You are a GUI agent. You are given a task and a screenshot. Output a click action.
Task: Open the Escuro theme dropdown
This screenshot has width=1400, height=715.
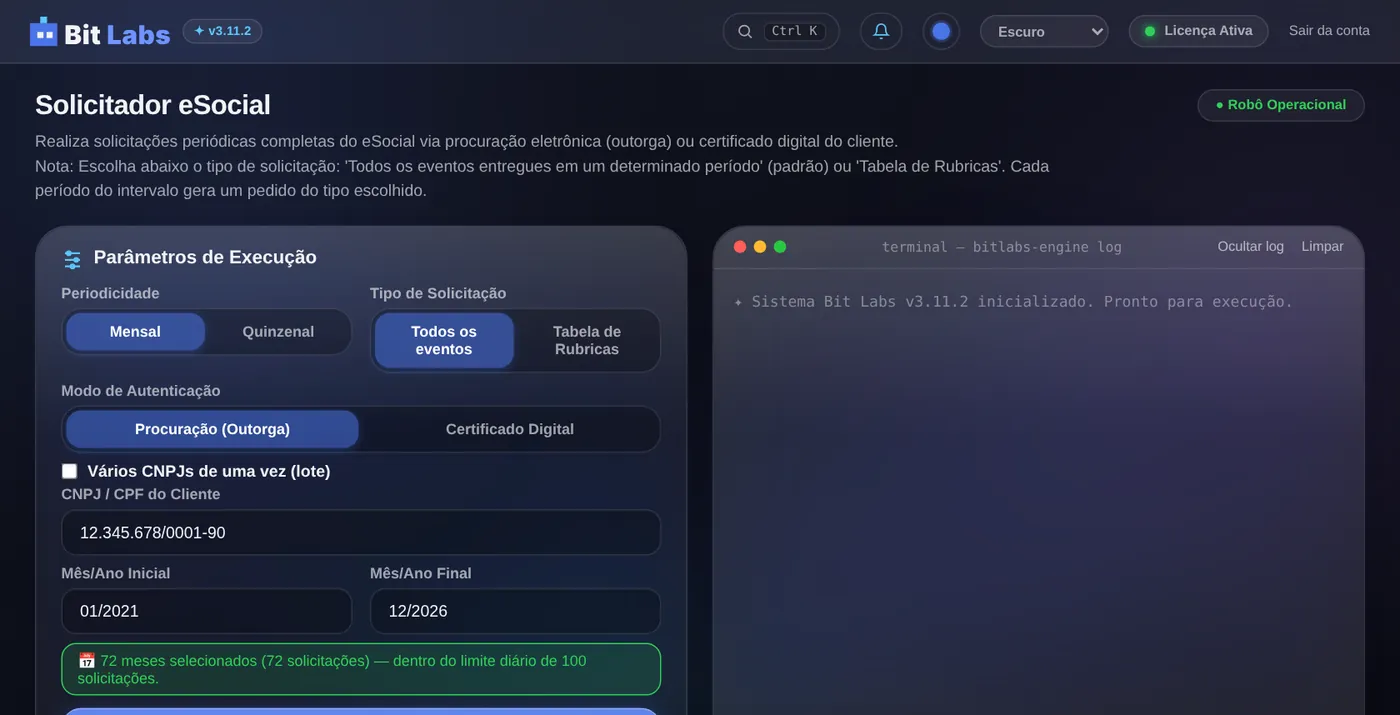coord(1044,31)
